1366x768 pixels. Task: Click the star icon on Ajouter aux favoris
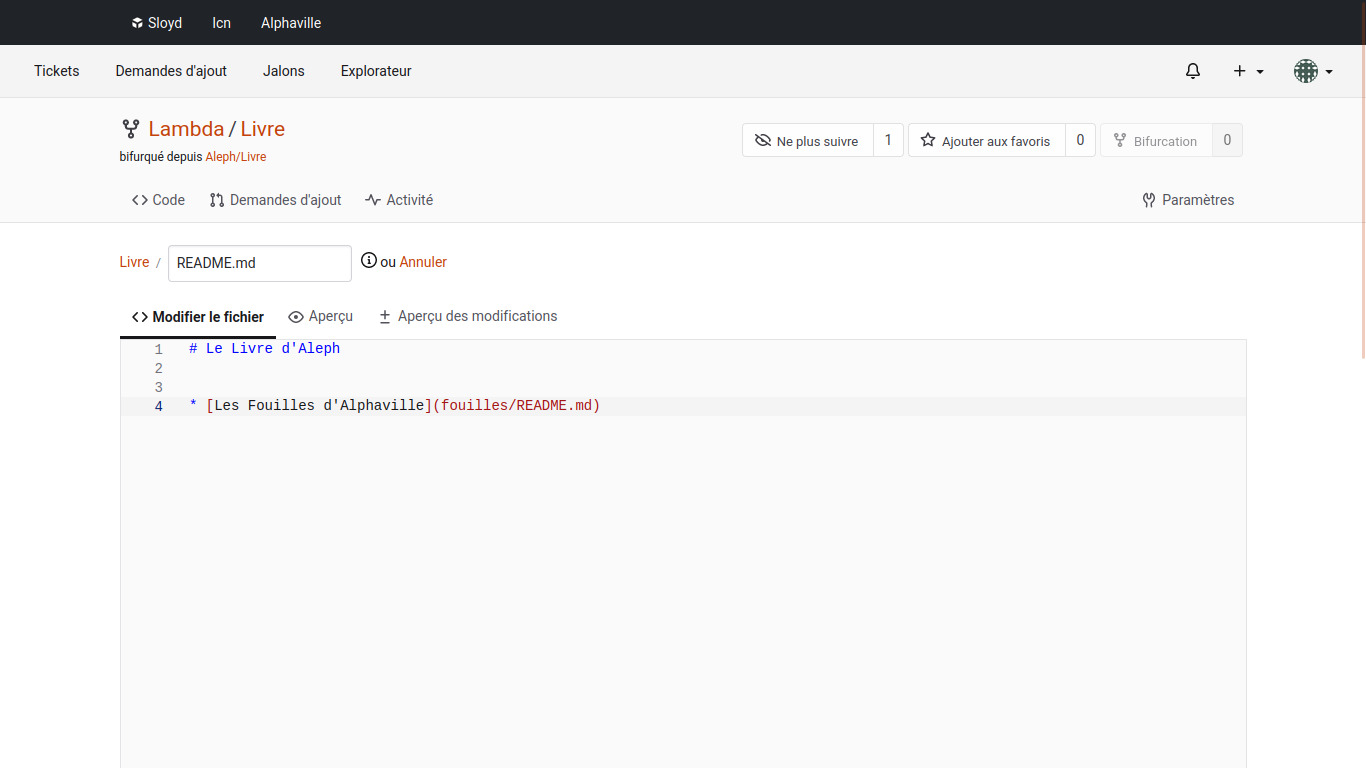click(x=928, y=140)
